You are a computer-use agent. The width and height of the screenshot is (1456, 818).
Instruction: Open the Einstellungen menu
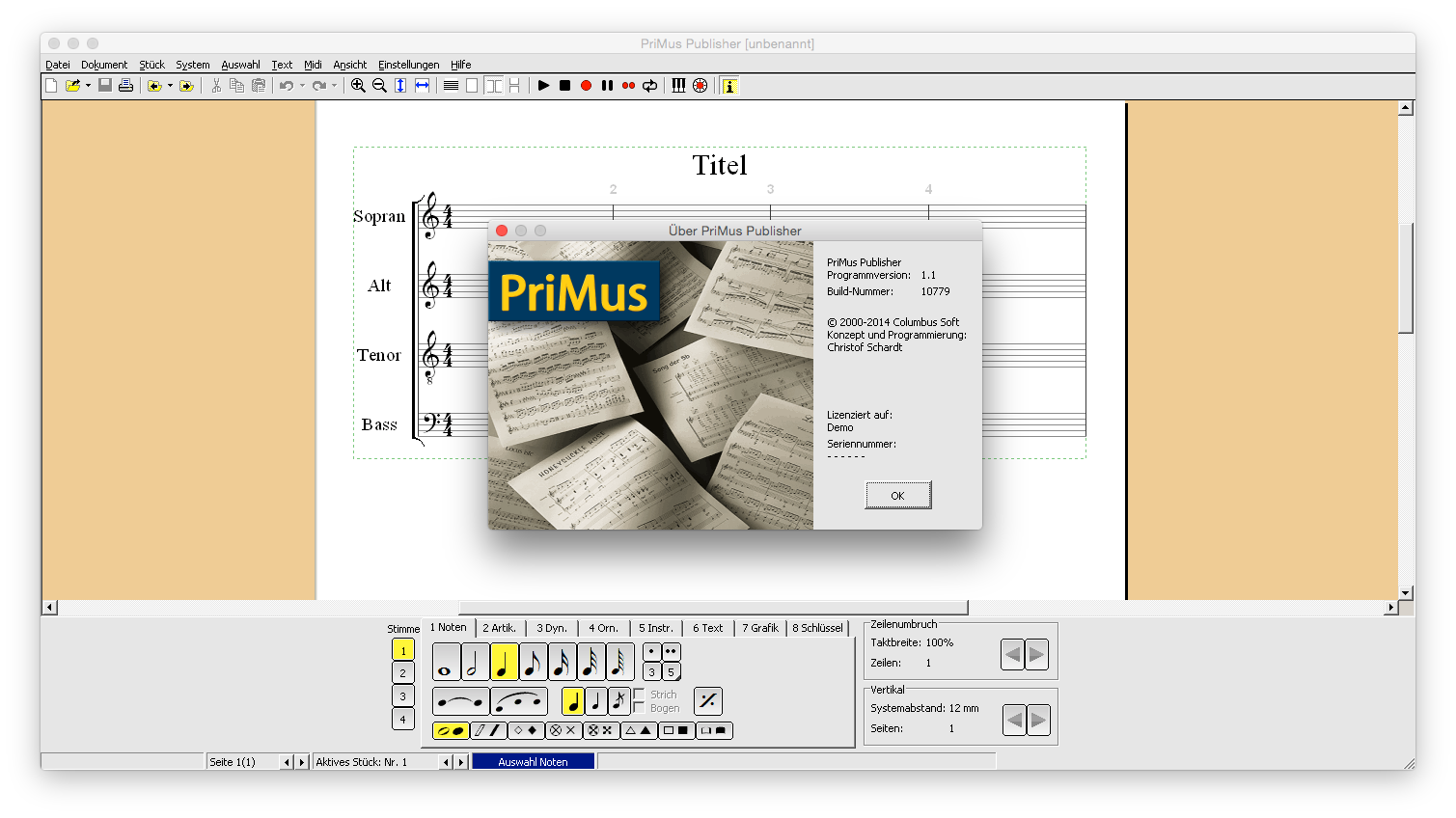408,65
